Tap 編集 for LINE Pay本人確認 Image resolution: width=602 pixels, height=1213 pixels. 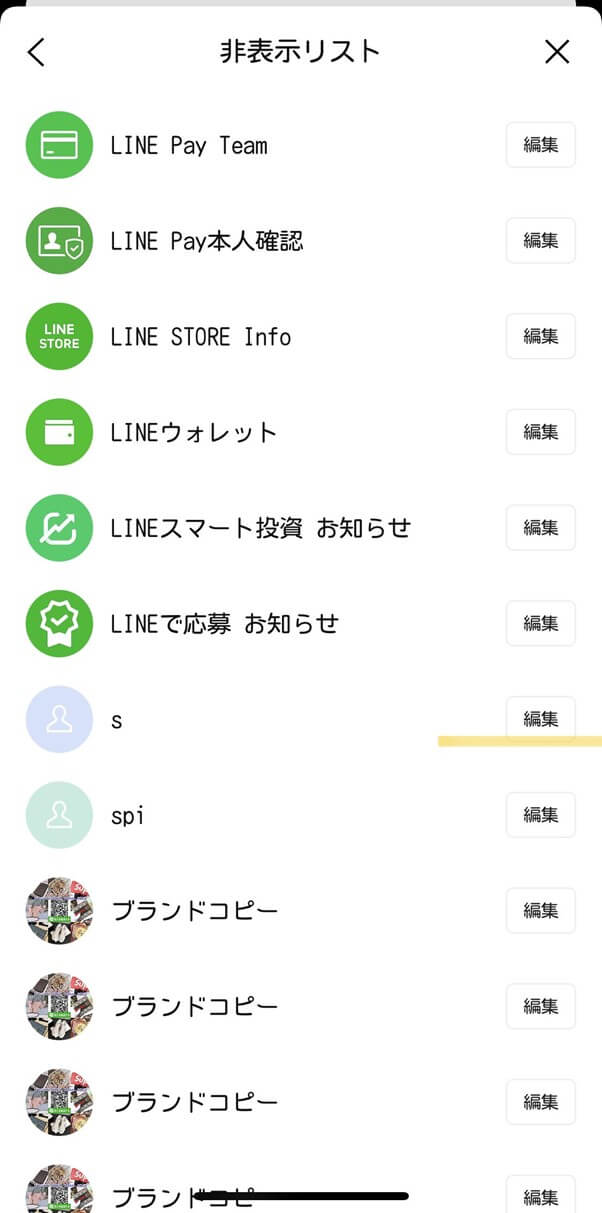(x=540, y=240)
